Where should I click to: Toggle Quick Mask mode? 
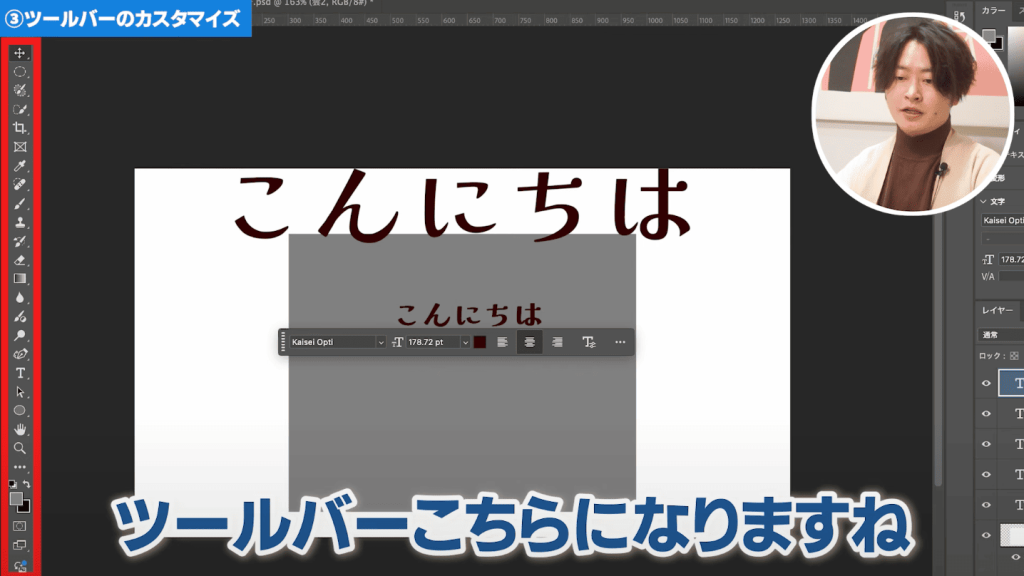[x=20, y=526]
